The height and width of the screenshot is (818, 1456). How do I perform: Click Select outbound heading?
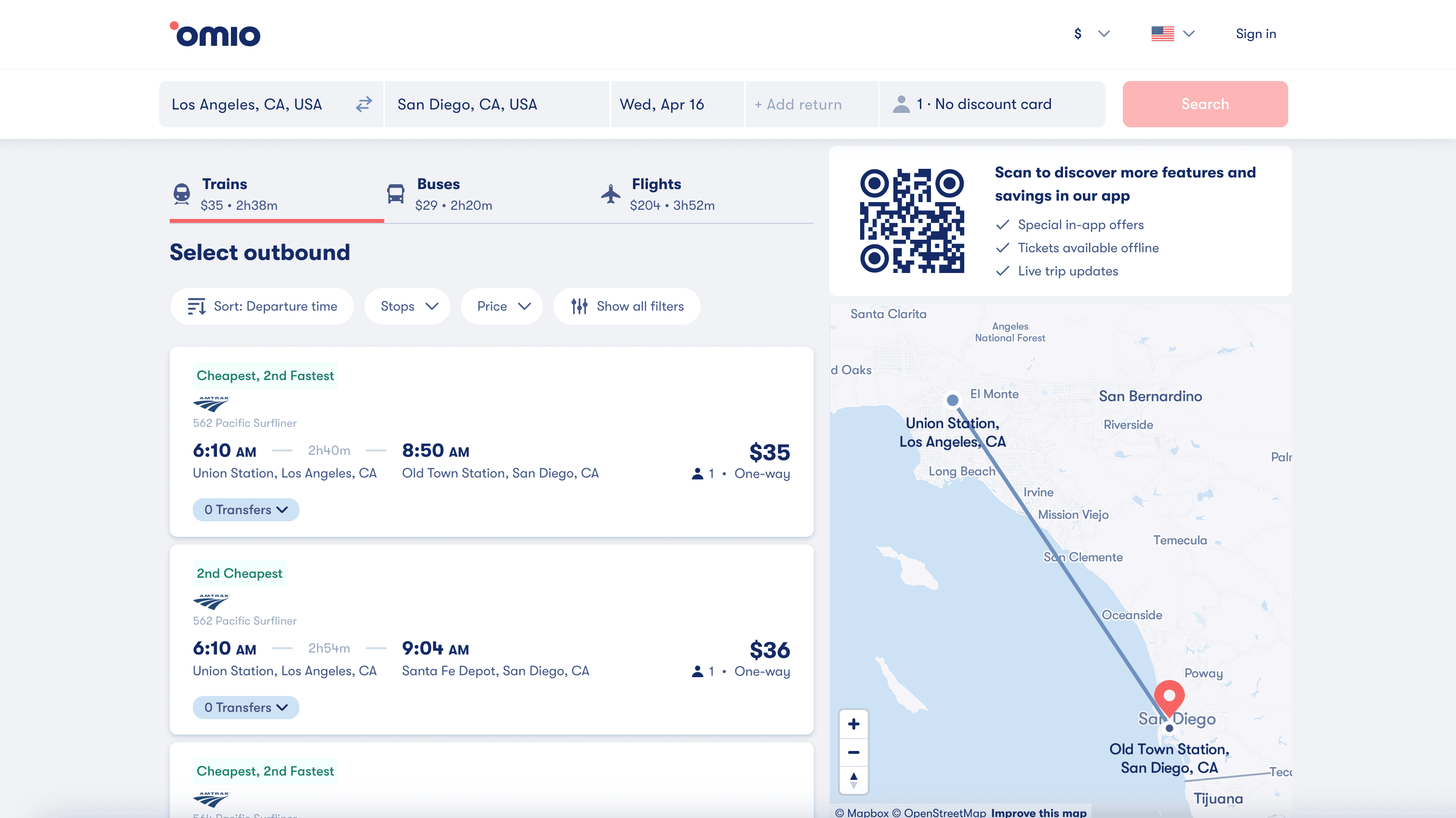(260, 252)
